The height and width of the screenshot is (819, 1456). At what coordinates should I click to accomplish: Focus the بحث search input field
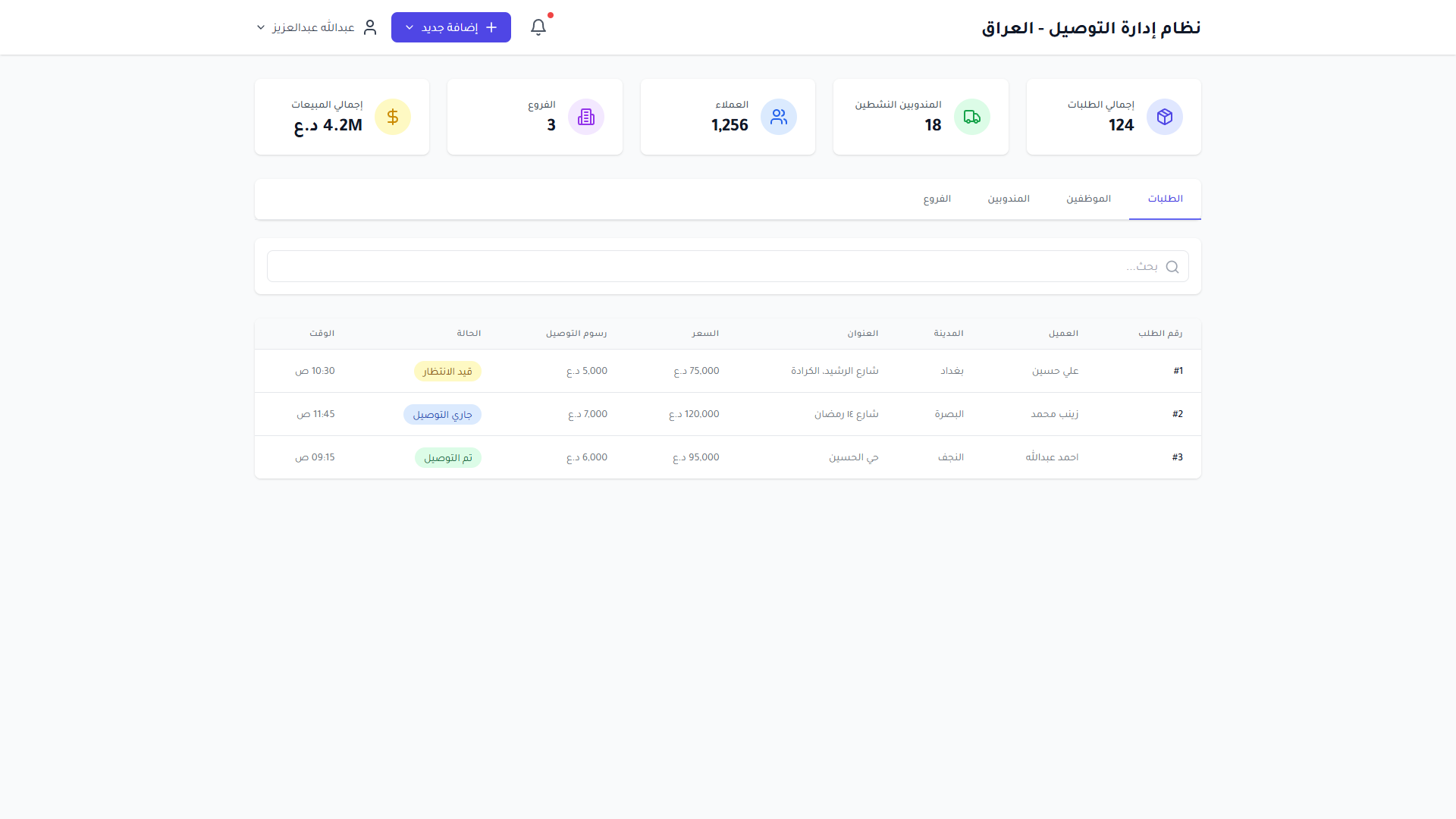[x=728, y=266]
